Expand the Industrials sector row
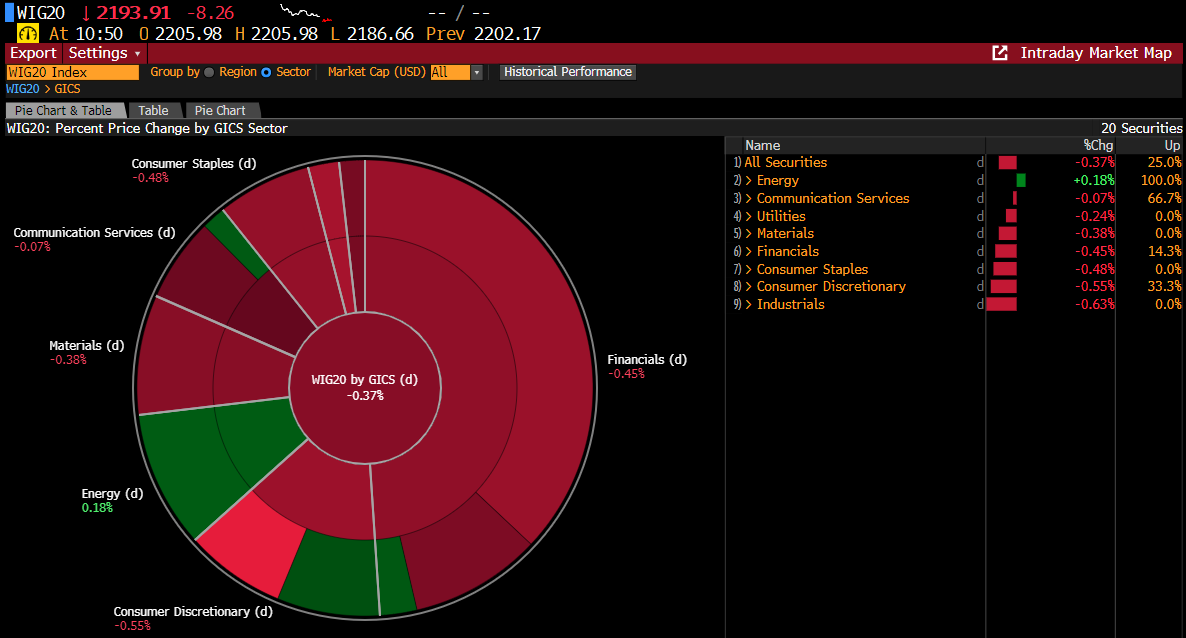 (x=748, y=304)
